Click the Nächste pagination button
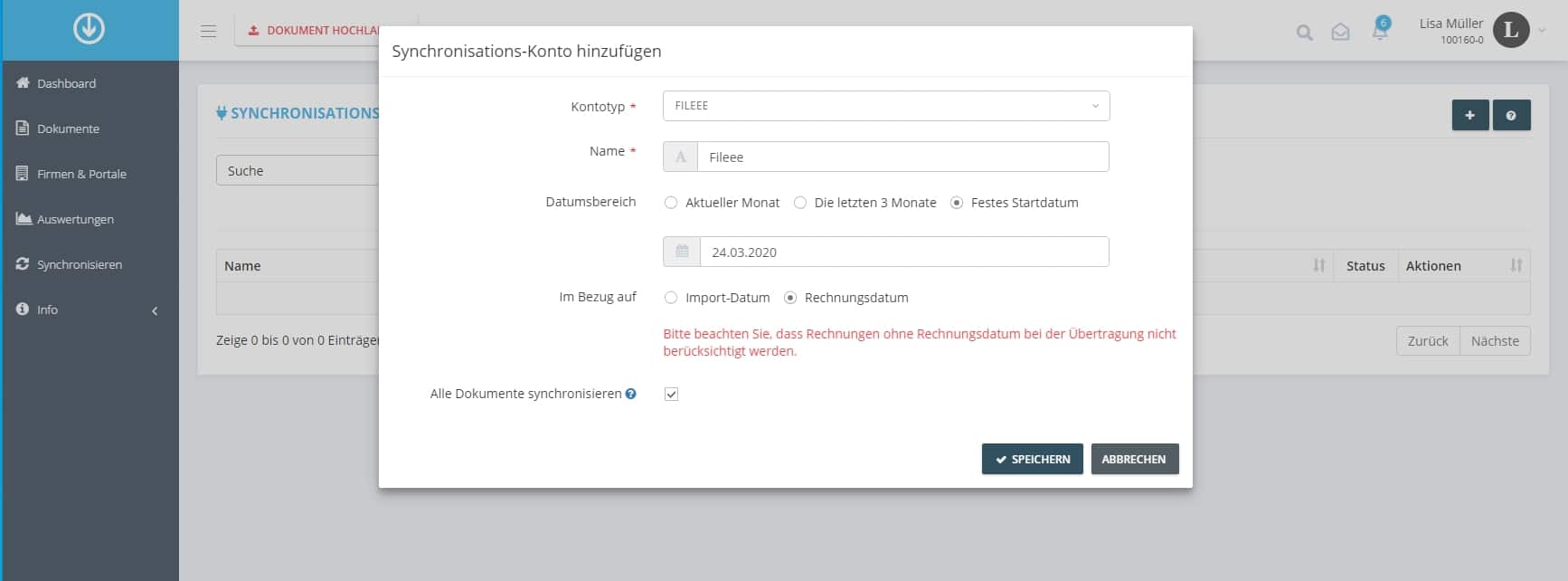The image size is (1568, 581). click(1495, 340)
